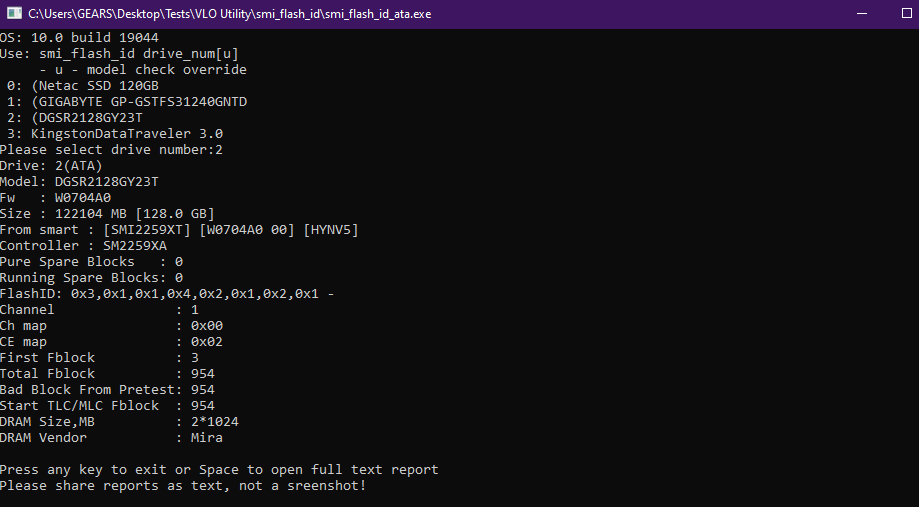Screen dimensions: 919x507
Task: Click the console app icon in title bar
Action: [14, 14]
